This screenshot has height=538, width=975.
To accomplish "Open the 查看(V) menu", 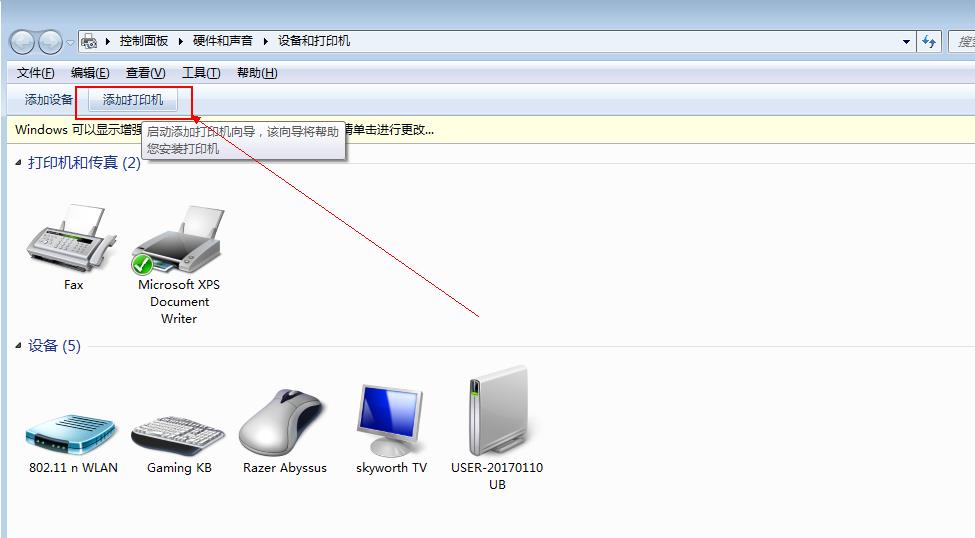I will 146,73.
